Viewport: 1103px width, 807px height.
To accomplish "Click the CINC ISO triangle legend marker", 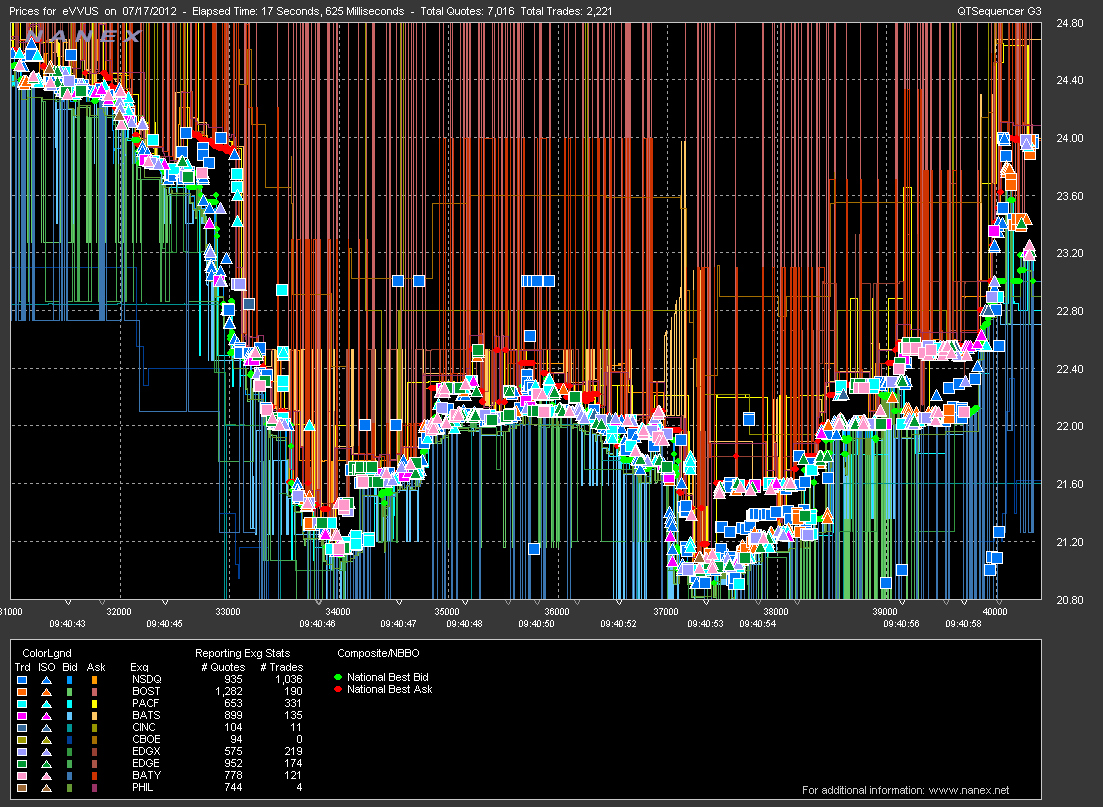I will (x=46, y=728).
